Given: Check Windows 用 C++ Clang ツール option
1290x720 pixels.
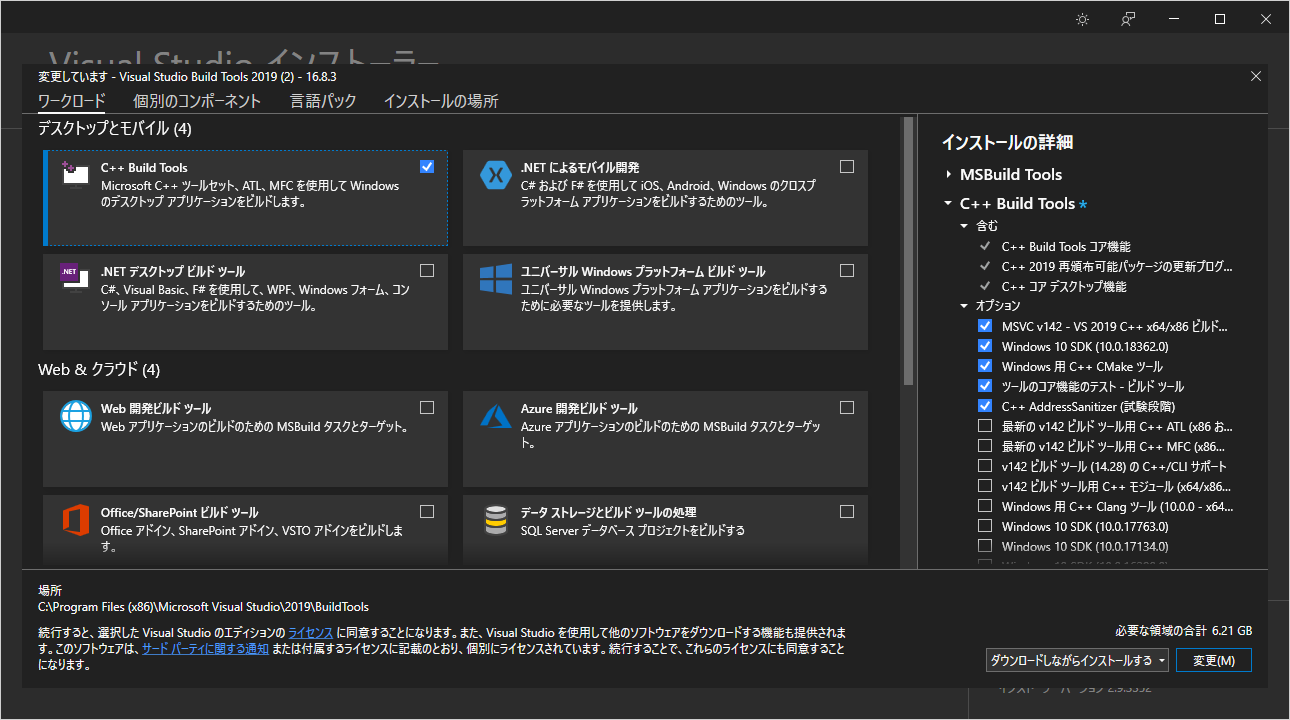Looking at the screenshot, I should click(x=985, y=506).
